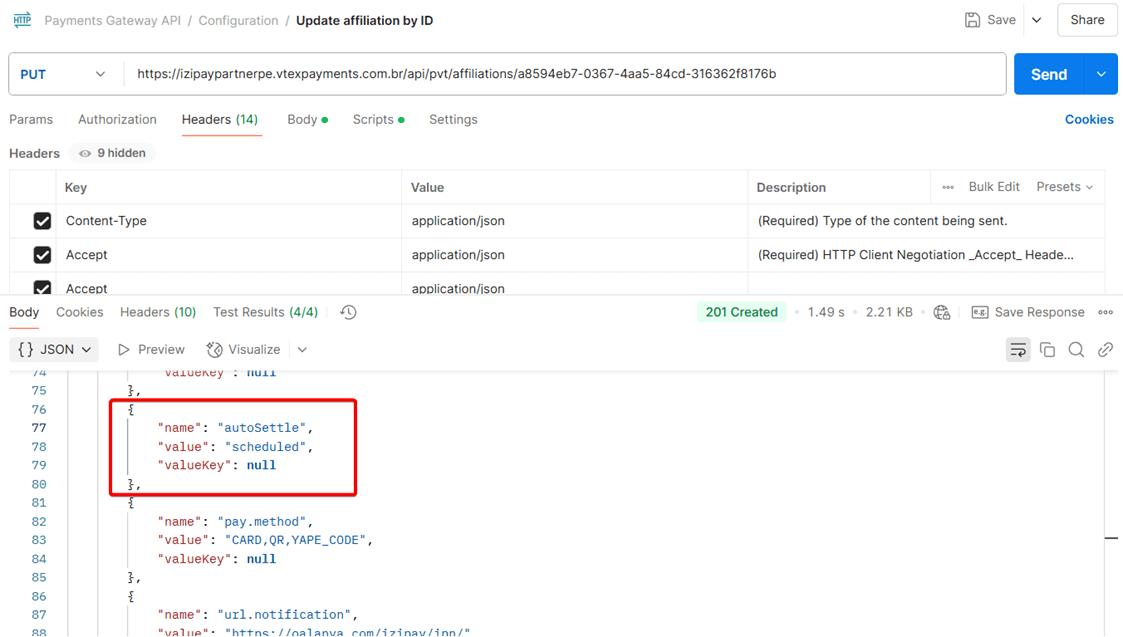
Task: Click "url.notification" on line 87
Action: click(284, 615)
